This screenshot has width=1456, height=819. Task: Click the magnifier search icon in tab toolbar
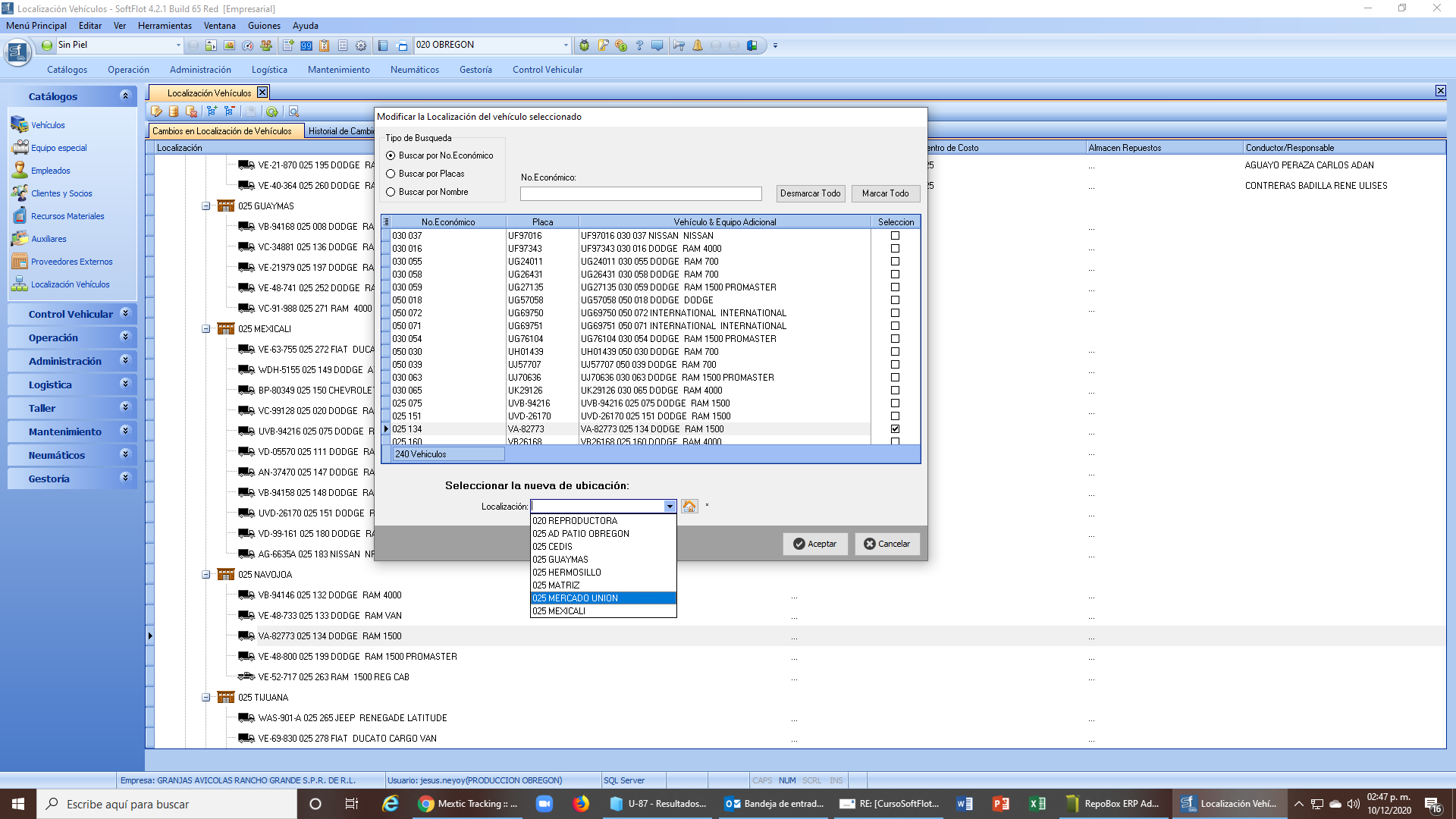293,111
